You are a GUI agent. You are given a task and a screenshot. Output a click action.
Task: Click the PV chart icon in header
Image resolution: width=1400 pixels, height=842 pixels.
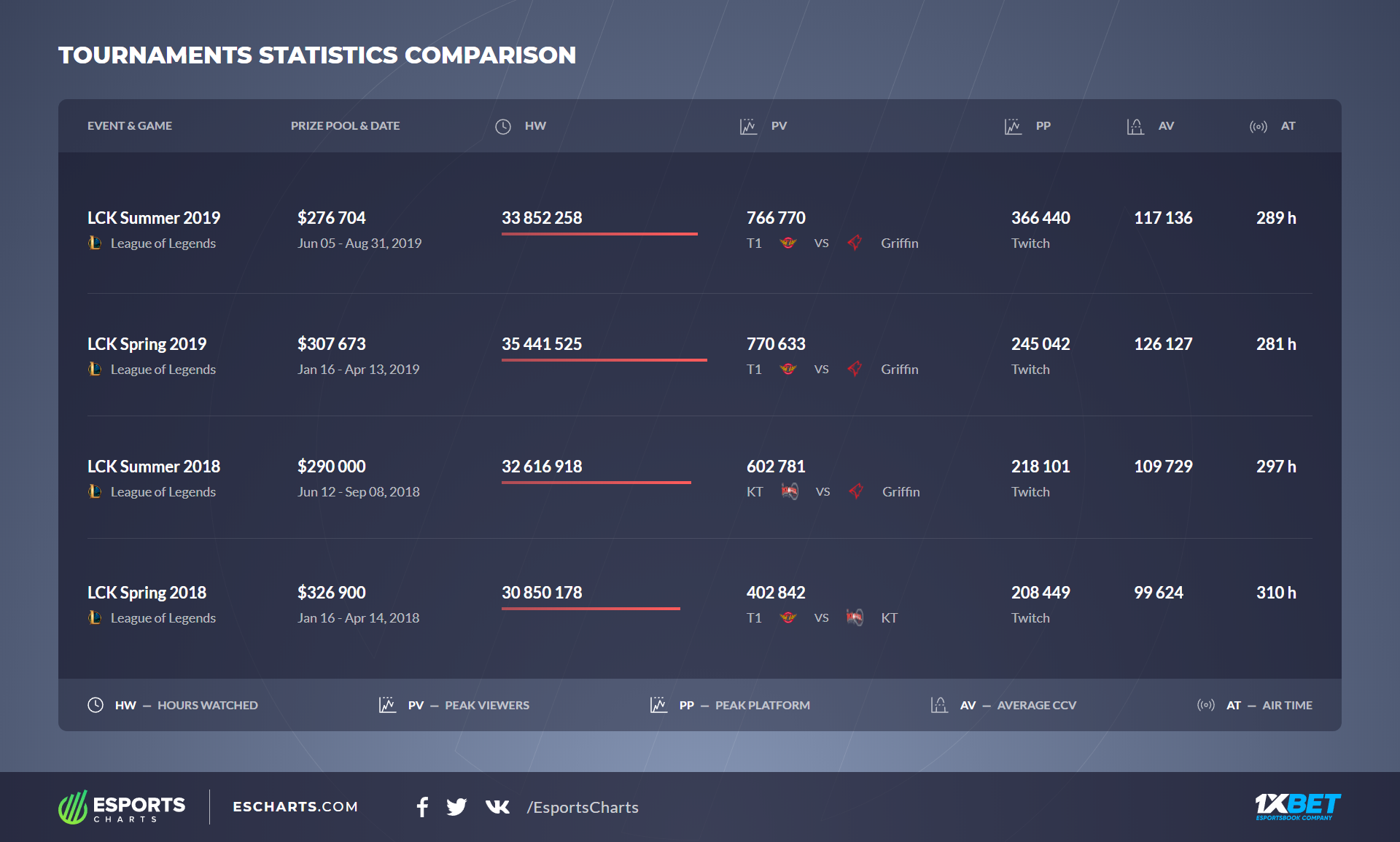pyautogui.click(x=748, y=126)
